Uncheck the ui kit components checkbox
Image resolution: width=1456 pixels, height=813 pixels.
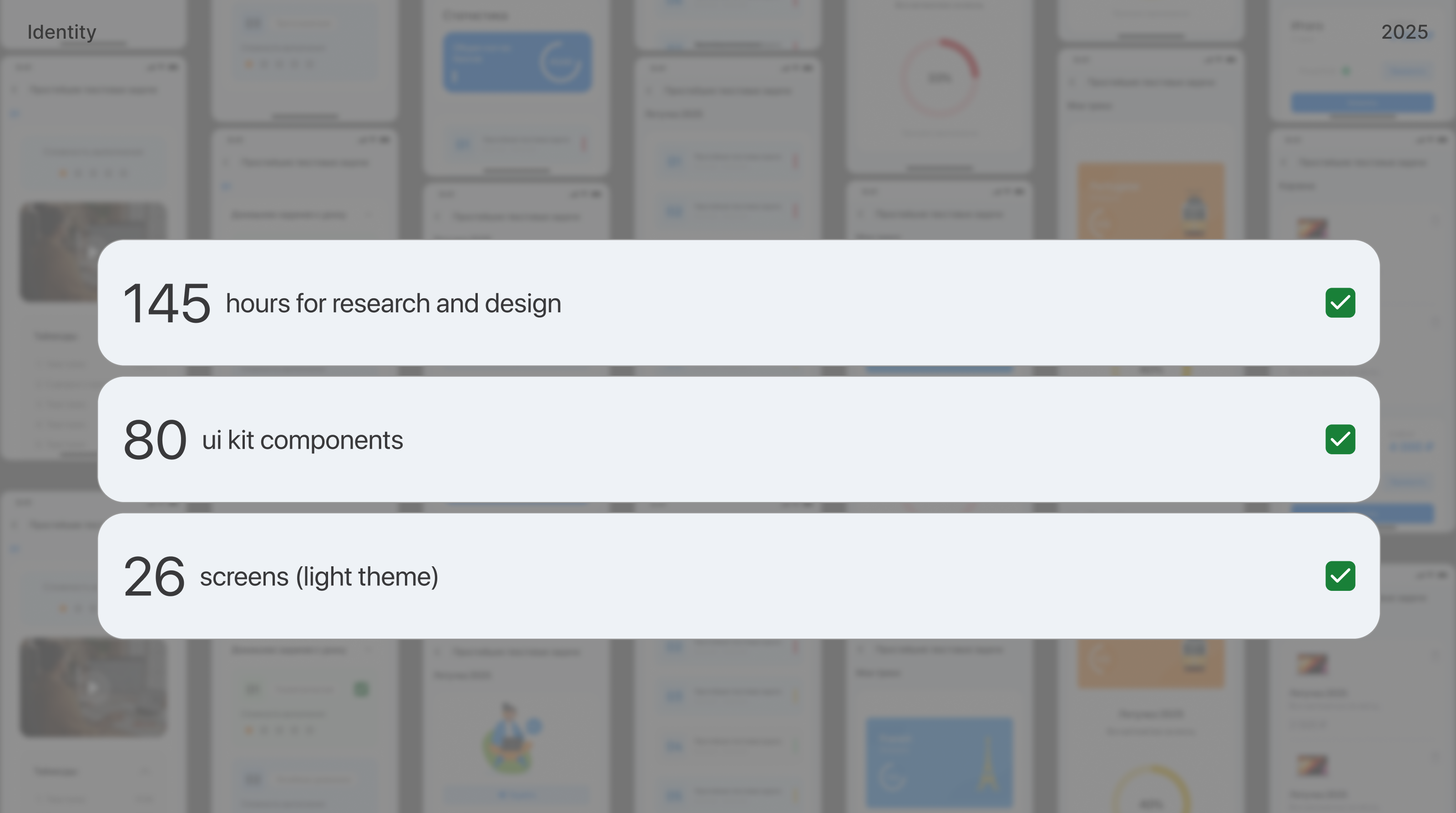click(1340, 439)
